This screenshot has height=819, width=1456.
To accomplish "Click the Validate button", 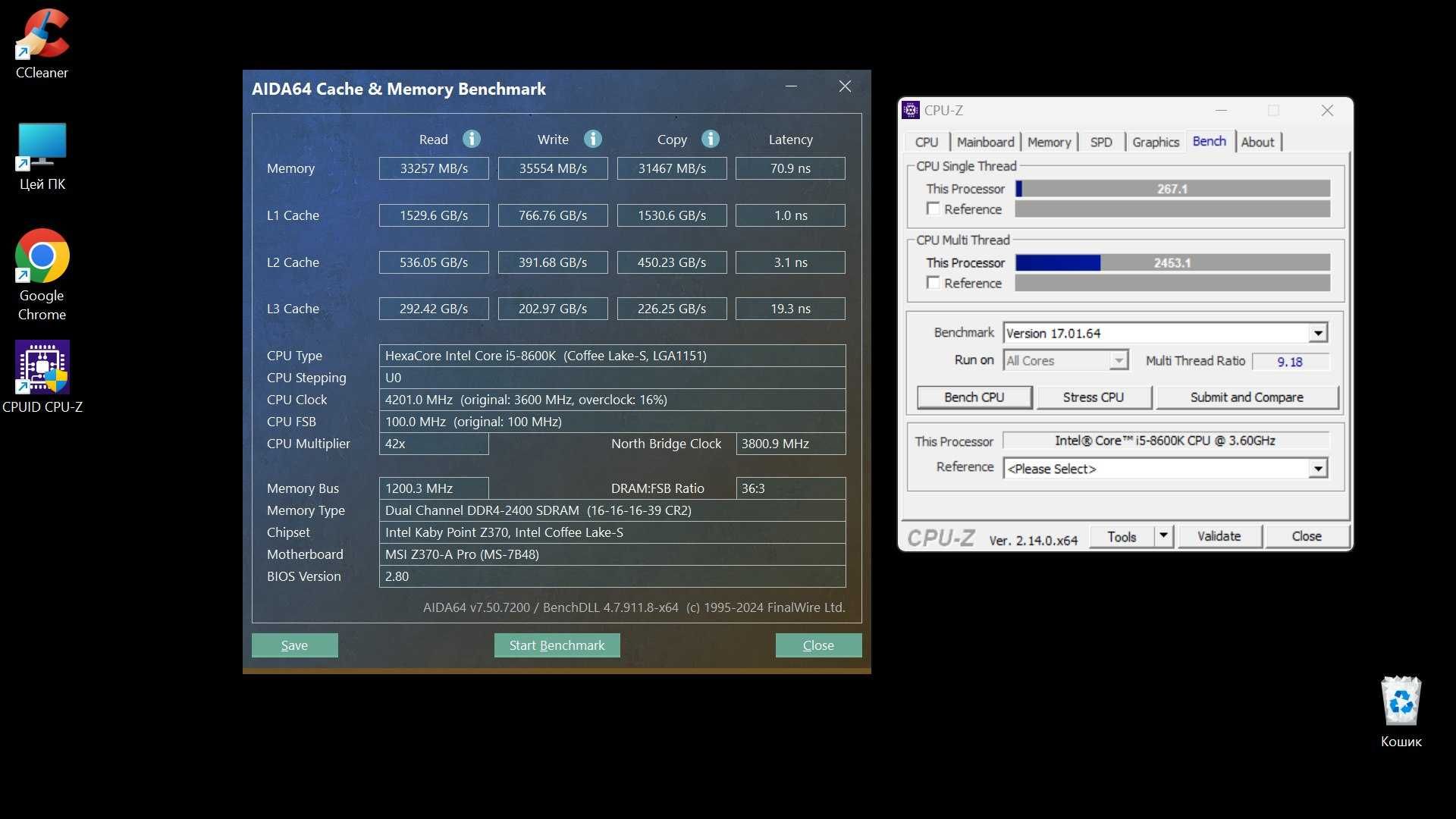I will point(1219,536).
